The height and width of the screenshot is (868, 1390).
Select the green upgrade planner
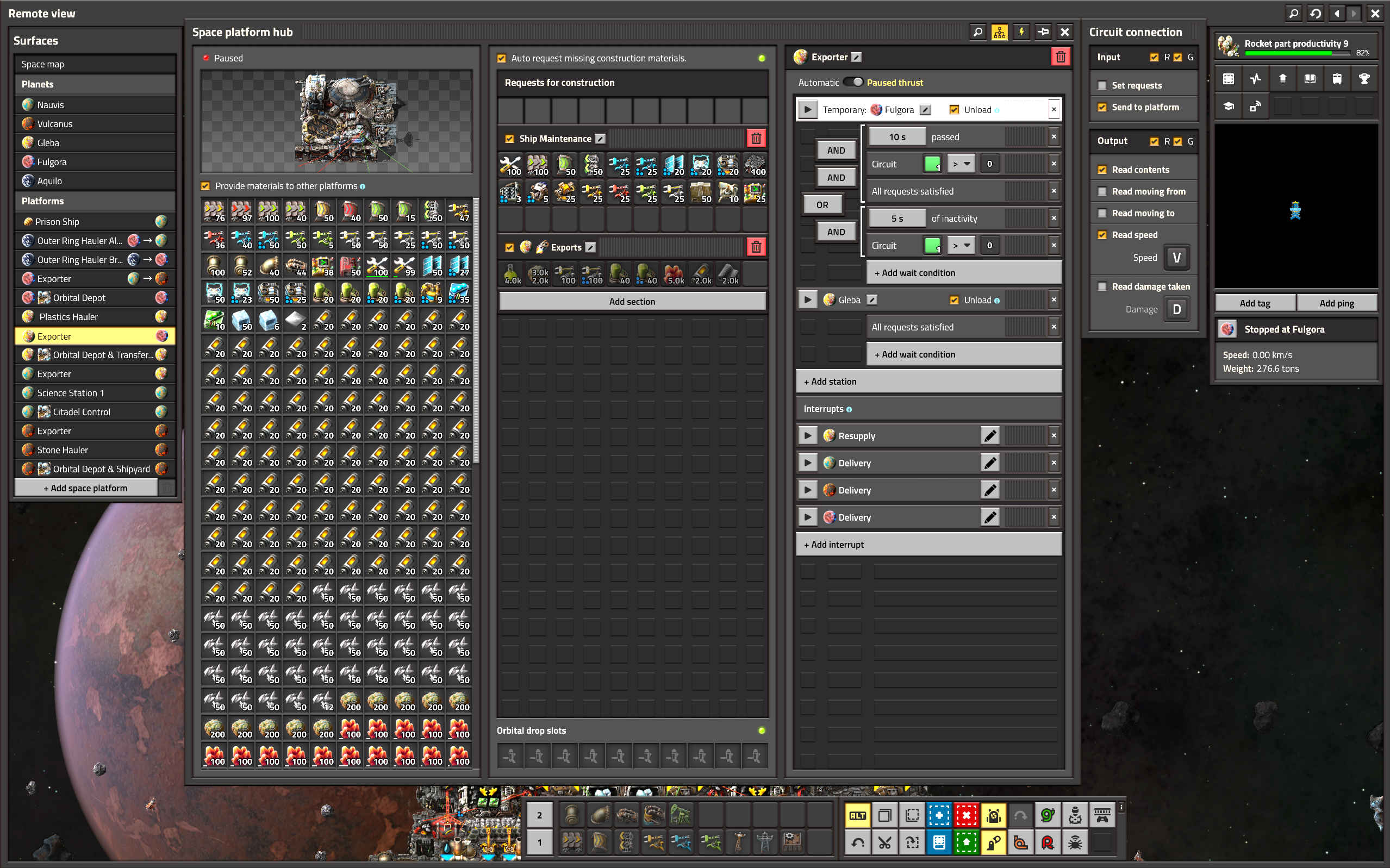(967, 842)
